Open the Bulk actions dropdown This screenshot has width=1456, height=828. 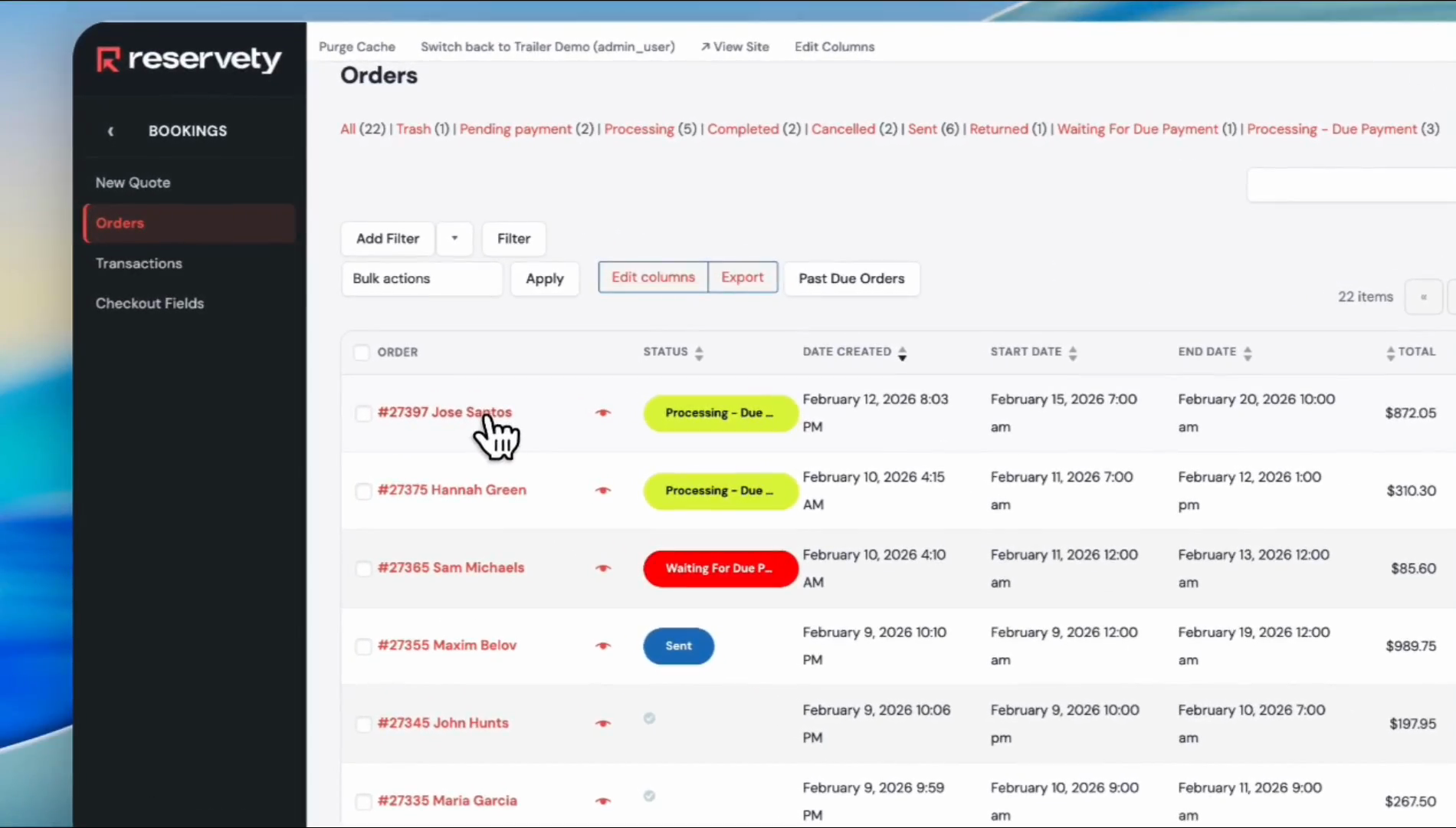421,279
